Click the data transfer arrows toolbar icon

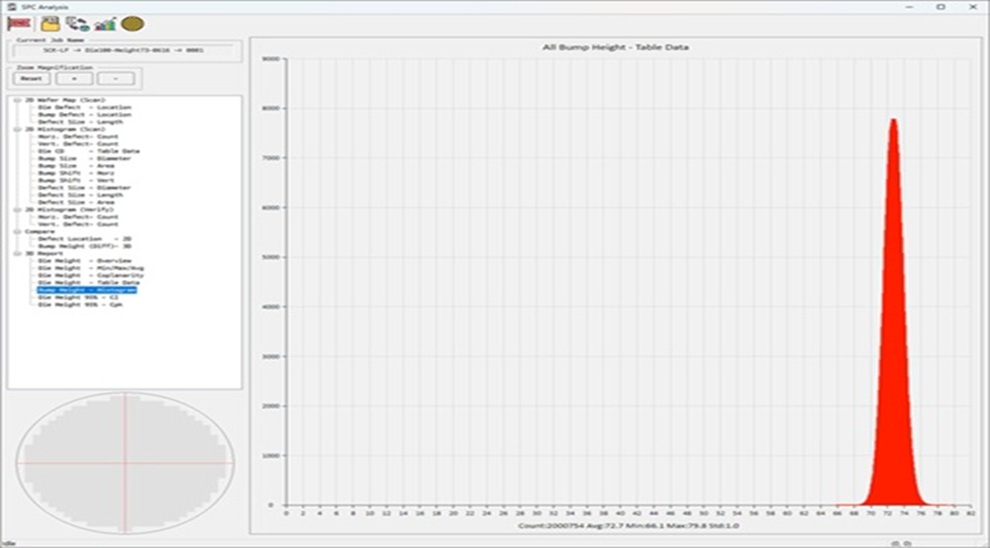(78, 24)
